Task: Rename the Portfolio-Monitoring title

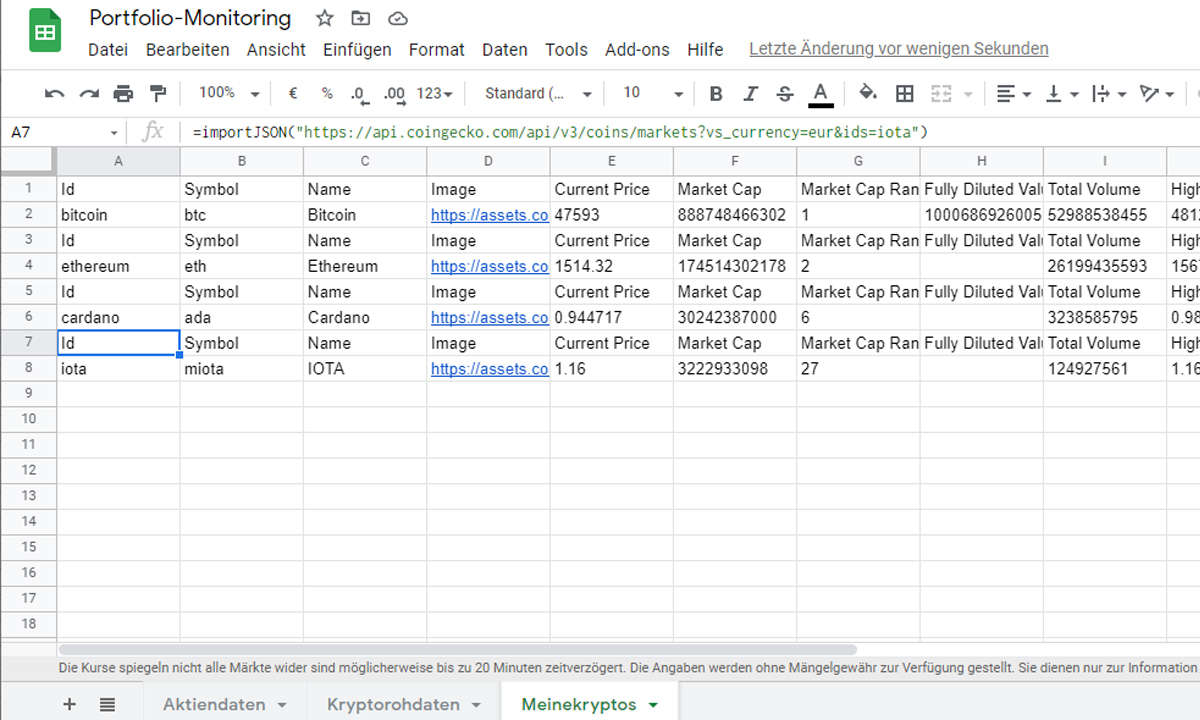Action: point(190,18)
